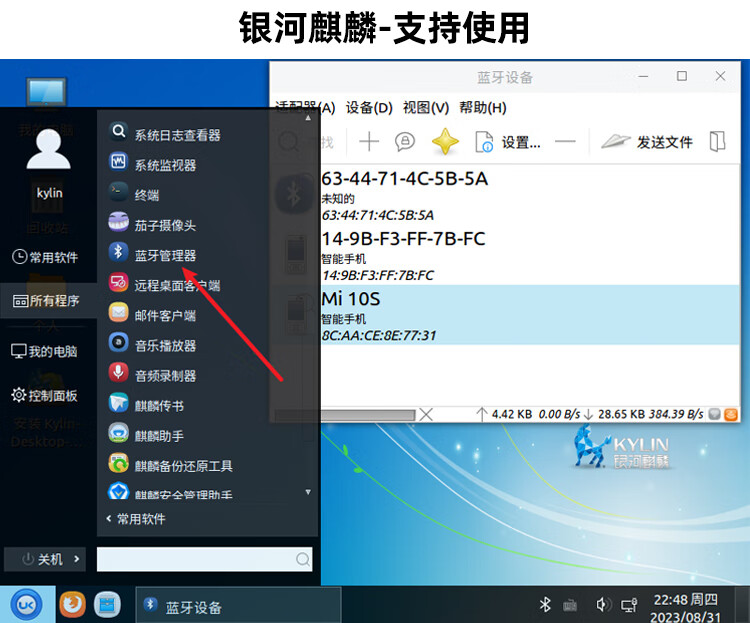Click the minus remove-device toolbar icon
Viewport: 750px width, 623px height.
point(565,142)
